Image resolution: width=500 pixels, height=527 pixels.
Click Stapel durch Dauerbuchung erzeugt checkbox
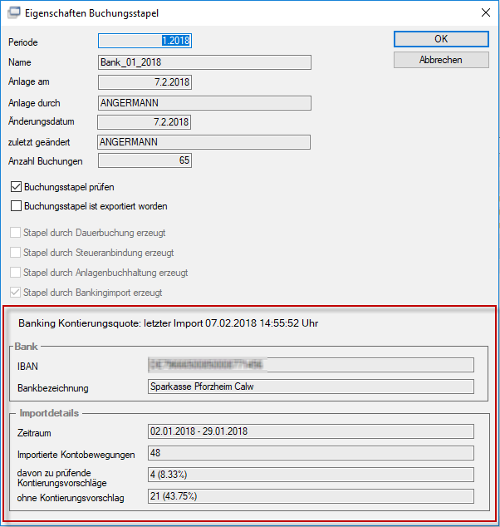pyautogui.click(x=15, y=233)
